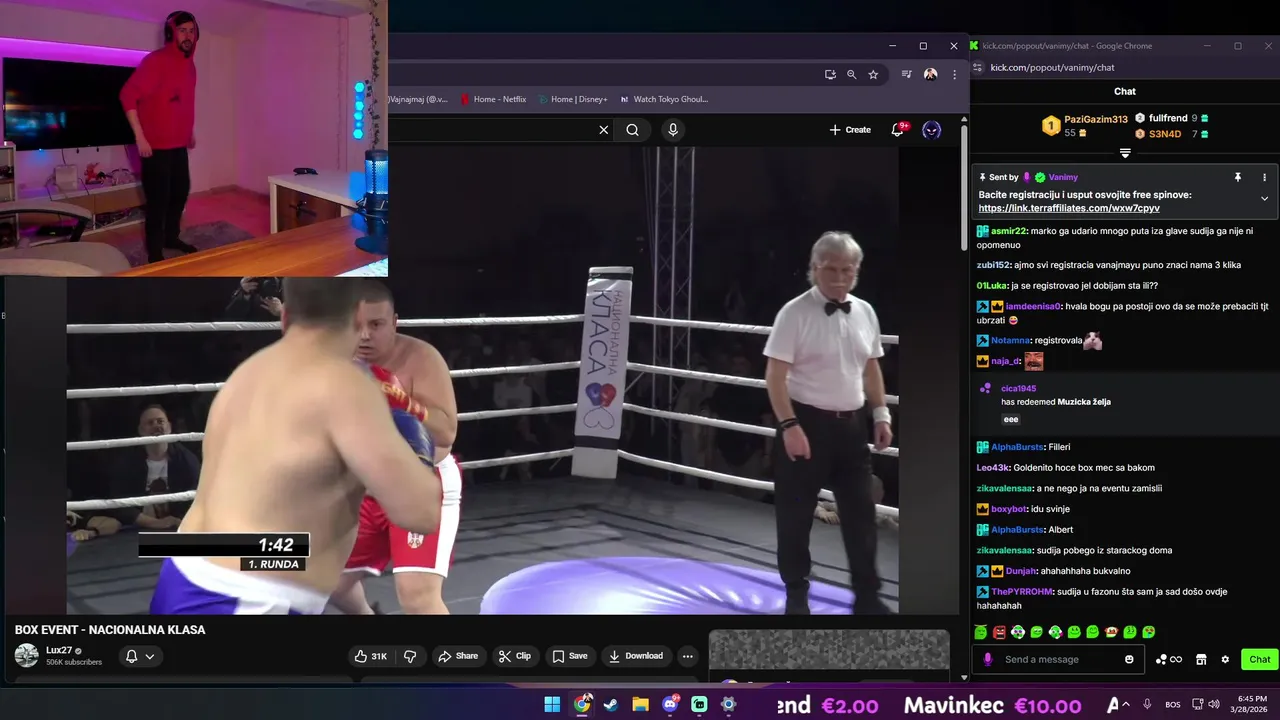Open File Explorer from the taskbar

click(640, 704)
